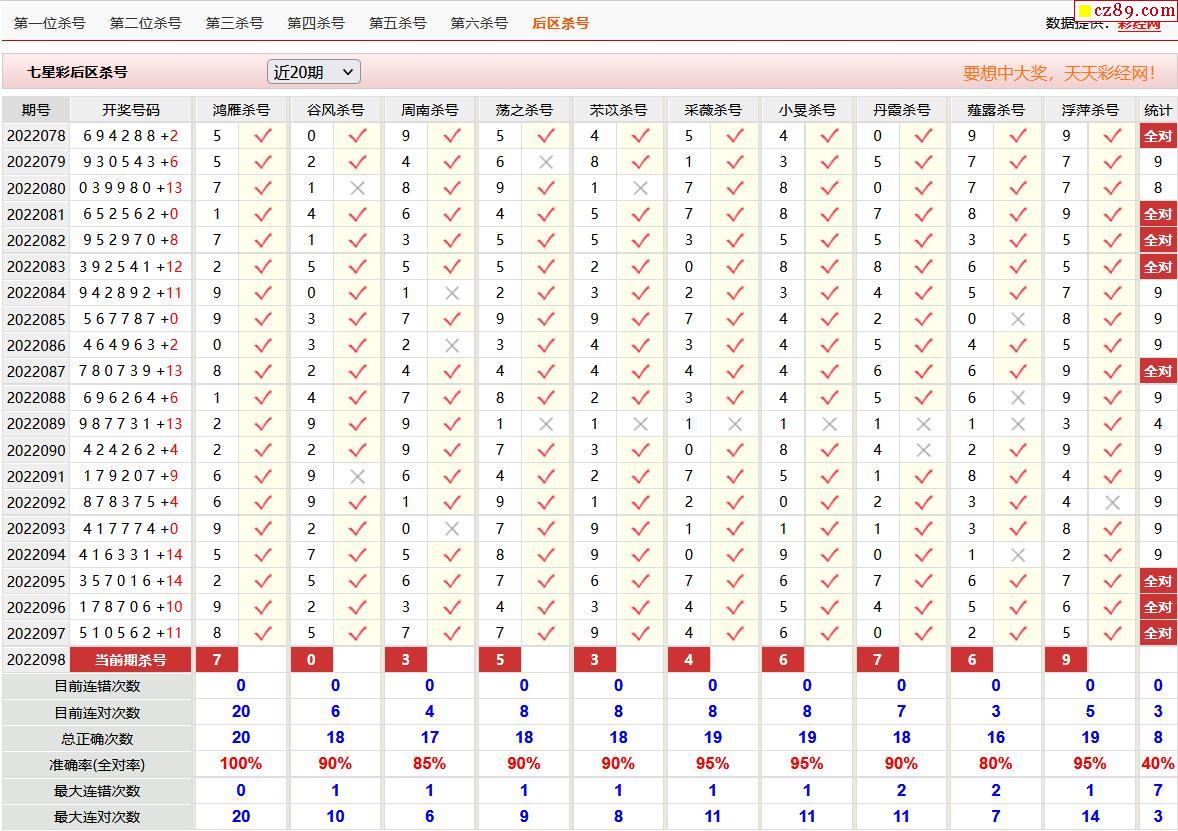Click the gray X in 周南杀号 for 2022086
This screenshot has width=1178, height=831.
pyautogui.click(x=452, y=346)
